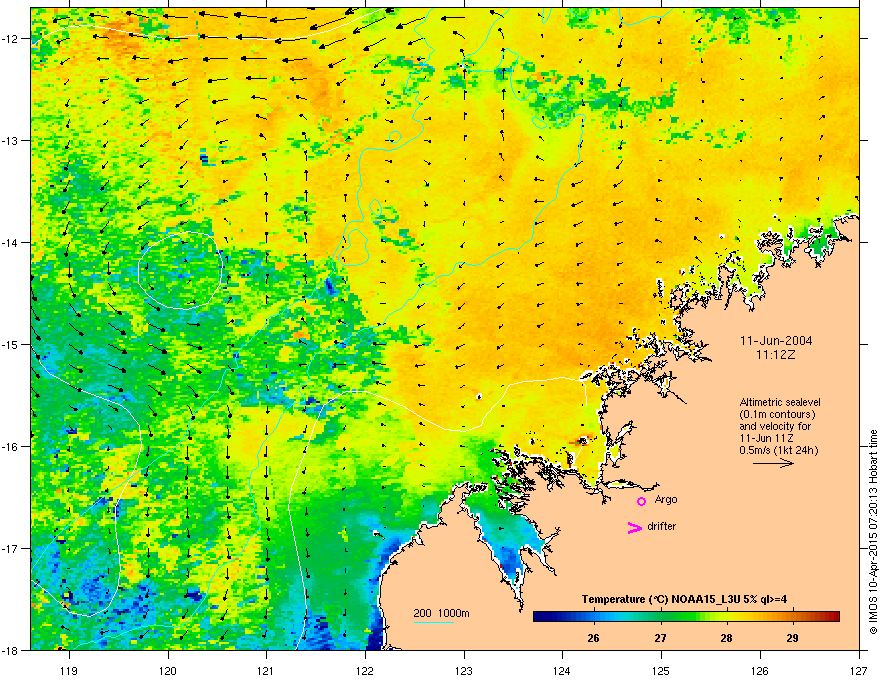
Task: Click the colorbar tick label 27
Action: point(660,638)
